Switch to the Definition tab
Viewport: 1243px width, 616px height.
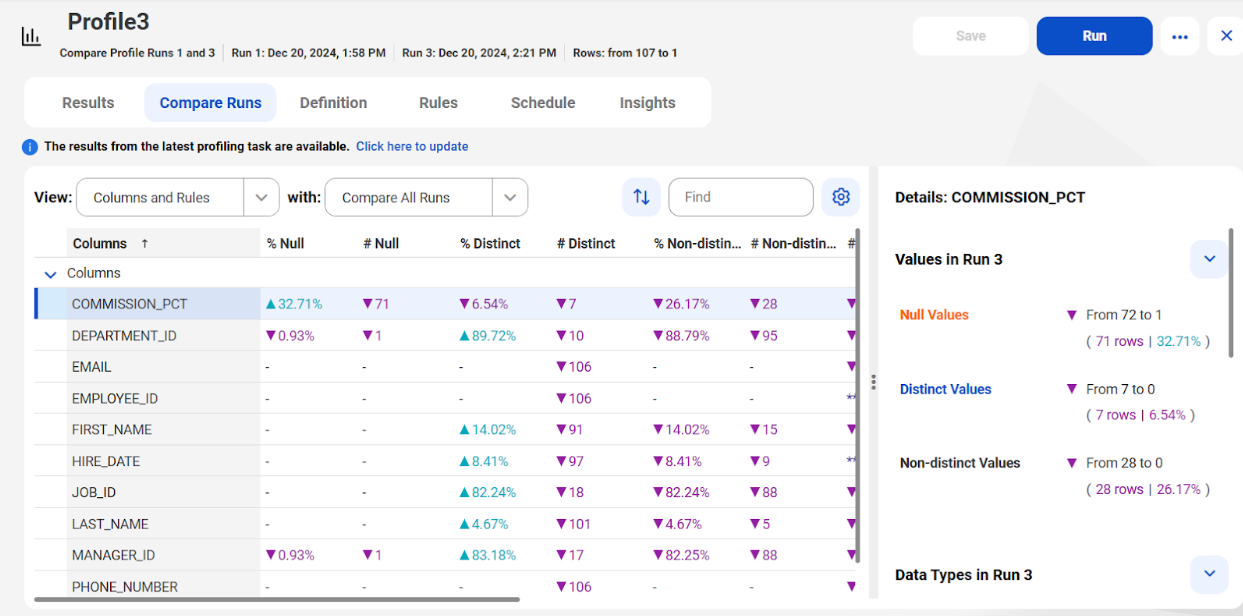[332, 102]
